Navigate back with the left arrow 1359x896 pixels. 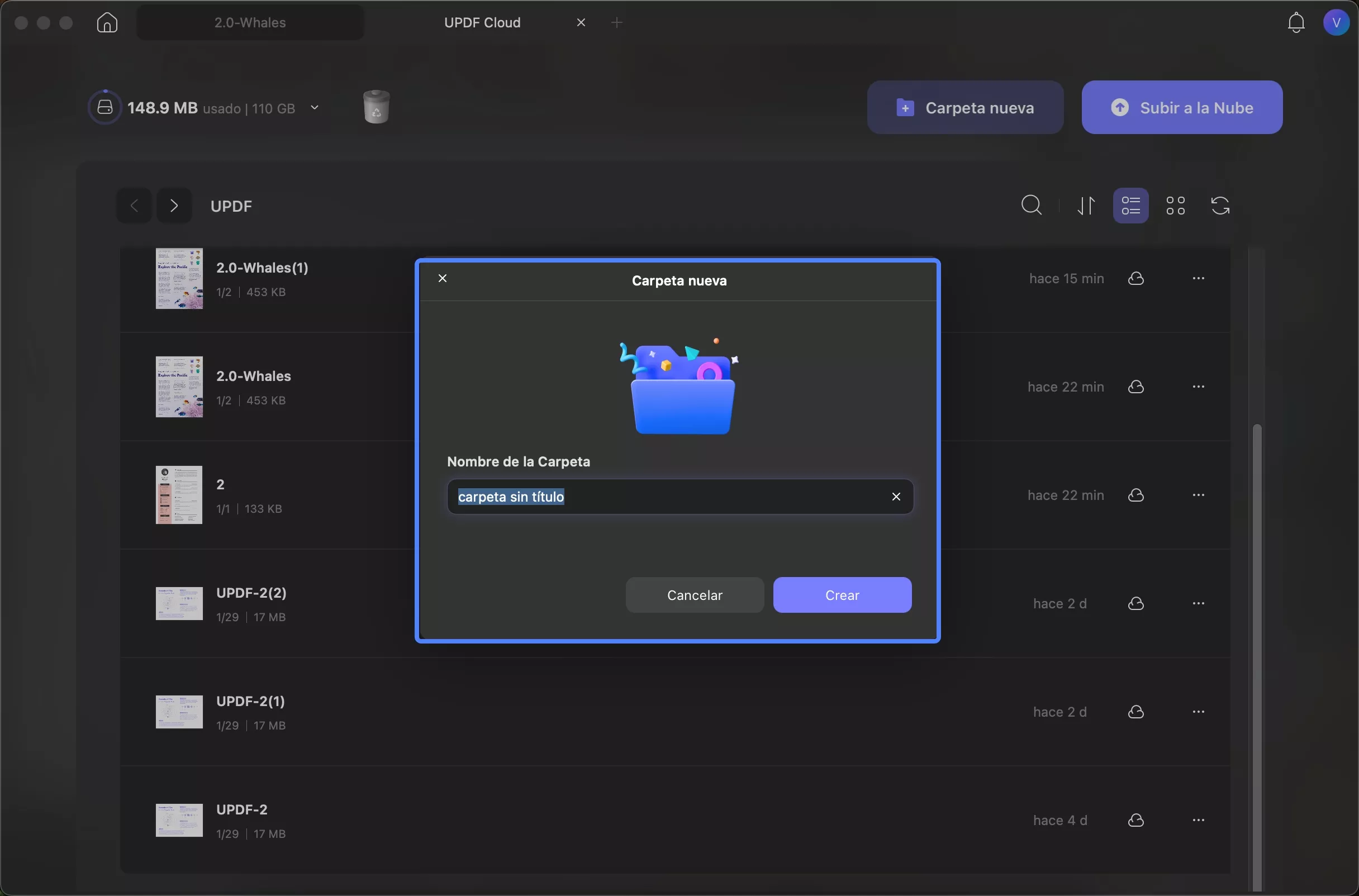coord(134,206)
